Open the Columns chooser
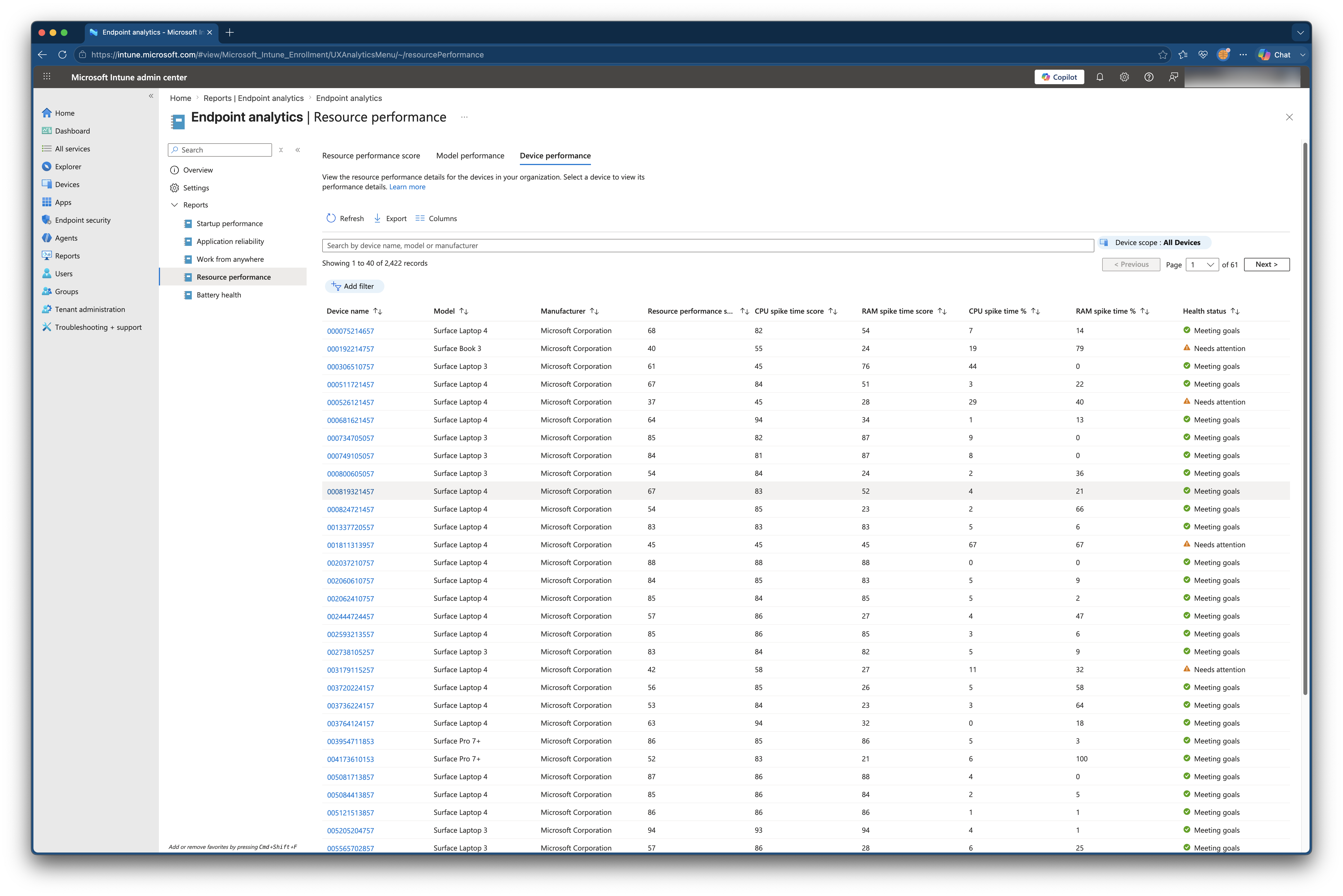 pos(437,218)
